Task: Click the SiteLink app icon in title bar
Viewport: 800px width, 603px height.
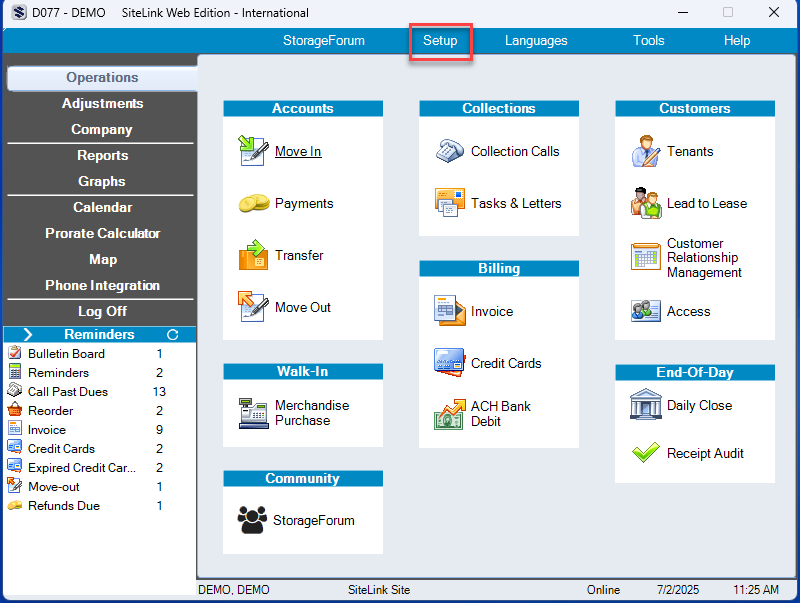Action: tap(19, 12)
